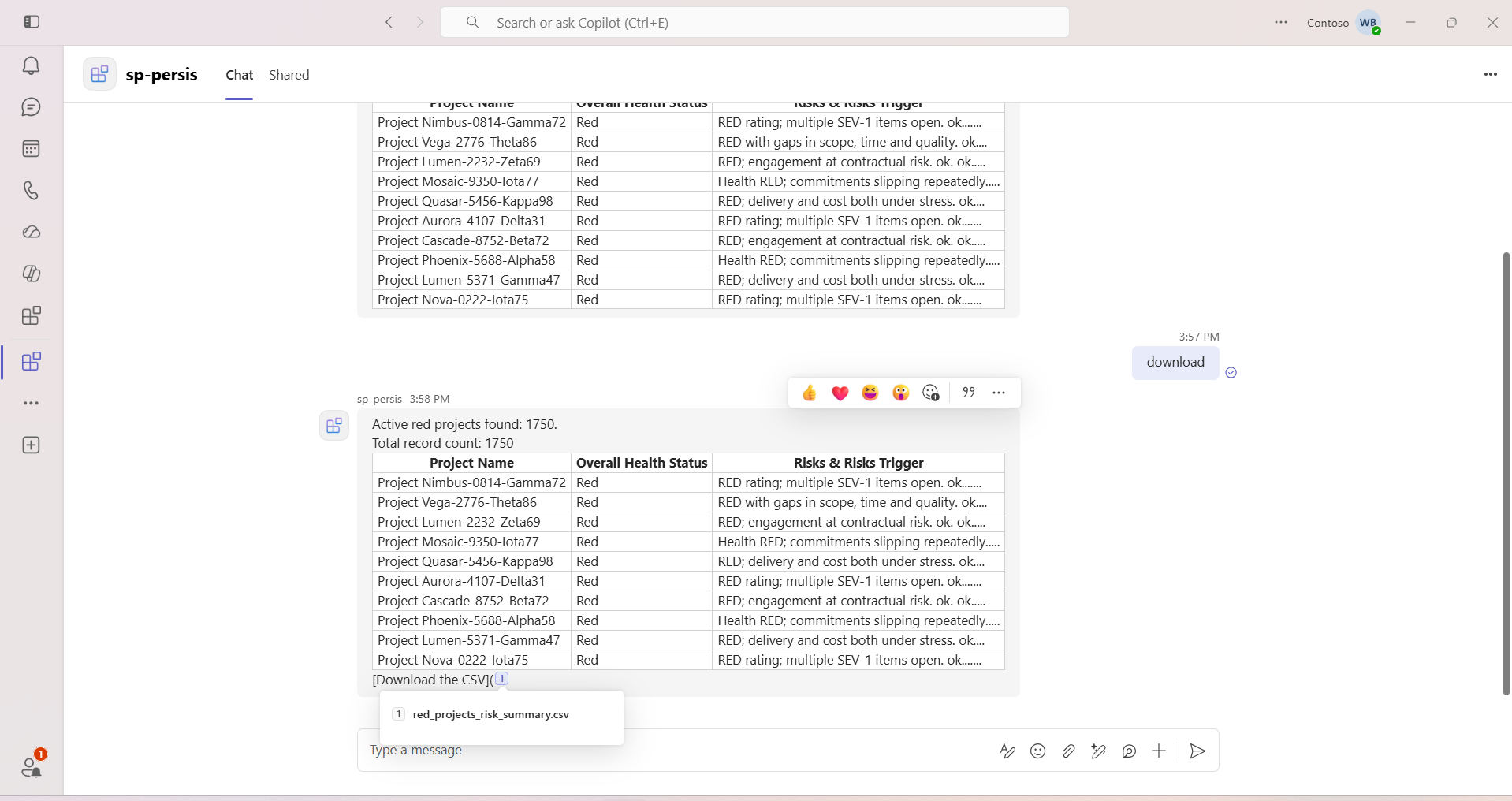Click the 'Contoso' organization name
1512x801 pixels.
[1328, 23]
